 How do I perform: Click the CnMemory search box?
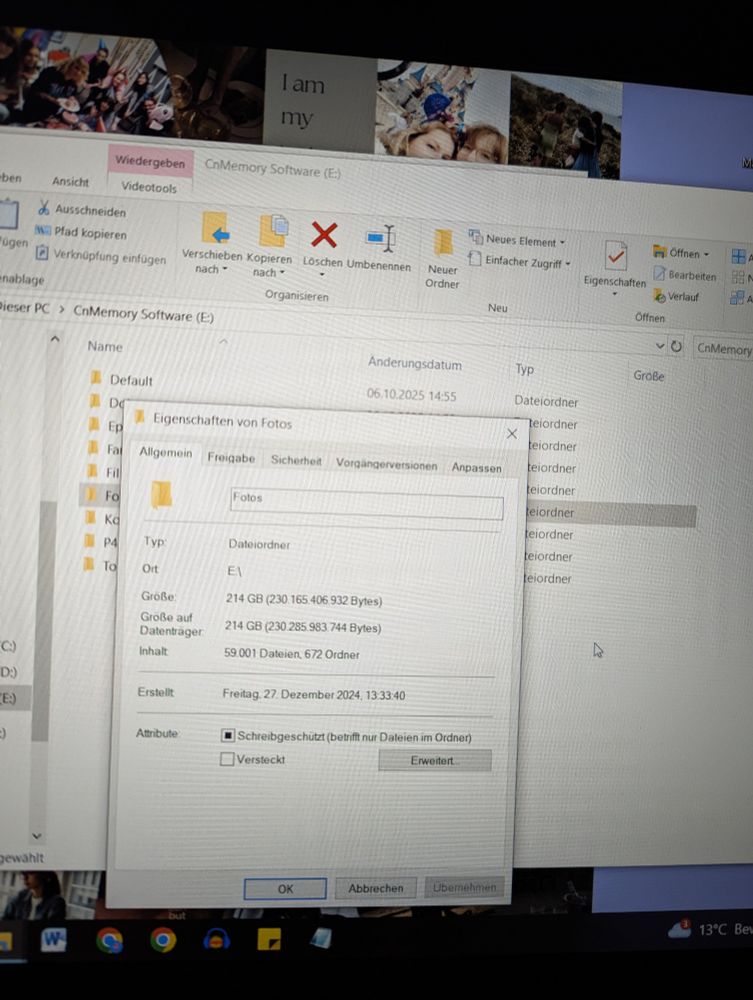coord(723,348)
